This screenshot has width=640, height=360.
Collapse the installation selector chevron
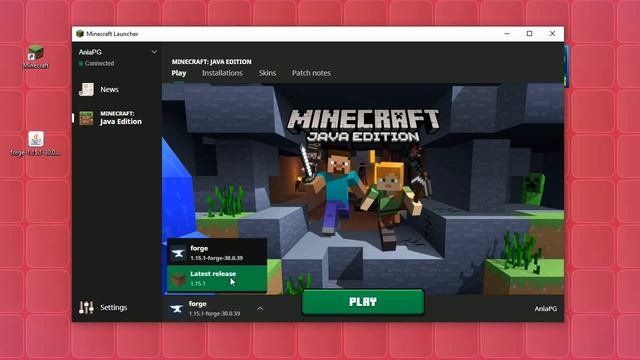(260, 309)
